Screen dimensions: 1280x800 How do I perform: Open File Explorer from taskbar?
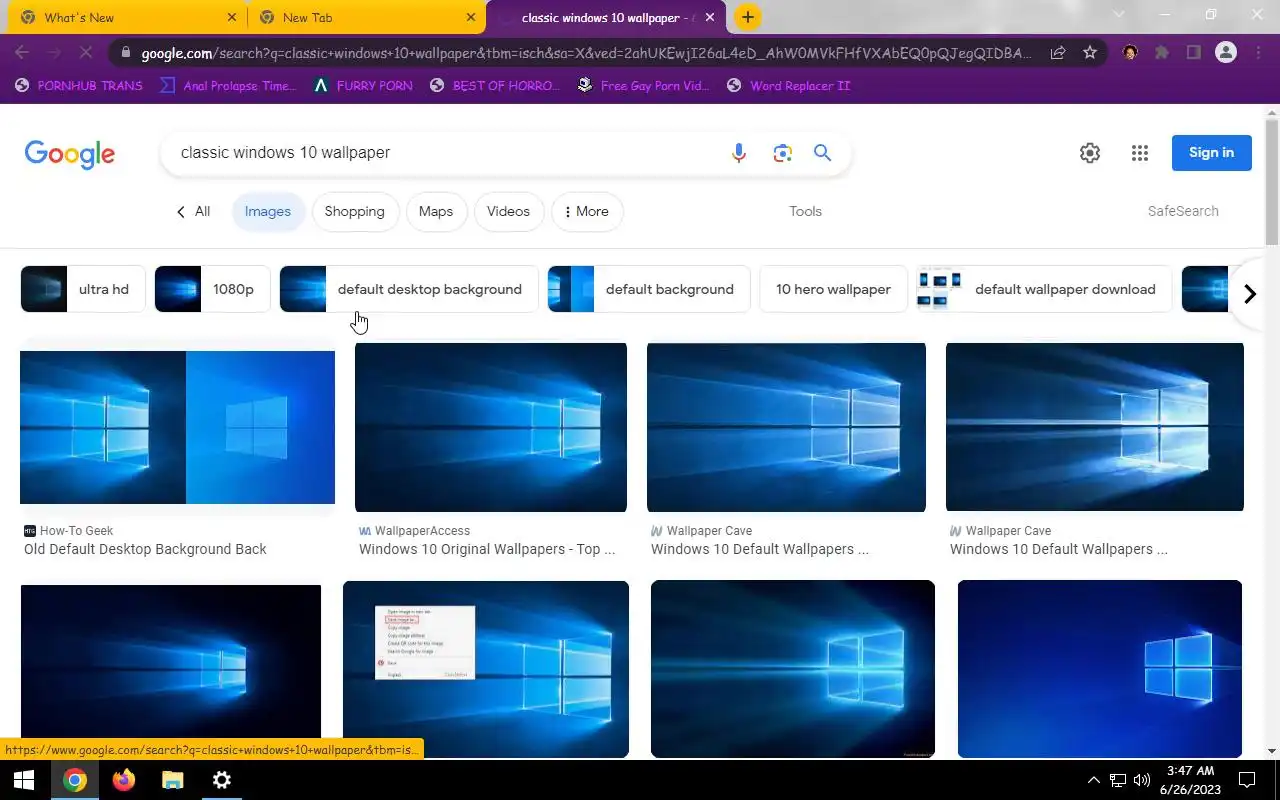point(173,780)
